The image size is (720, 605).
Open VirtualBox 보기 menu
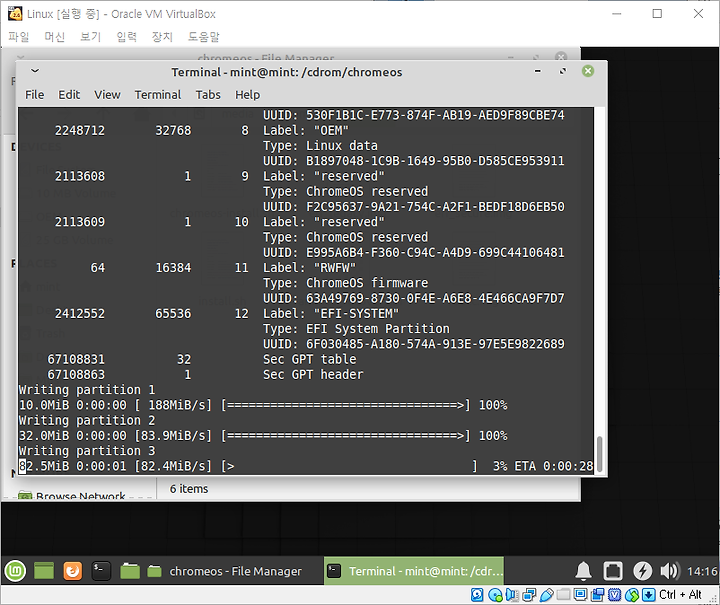click(x=90, y=36)
